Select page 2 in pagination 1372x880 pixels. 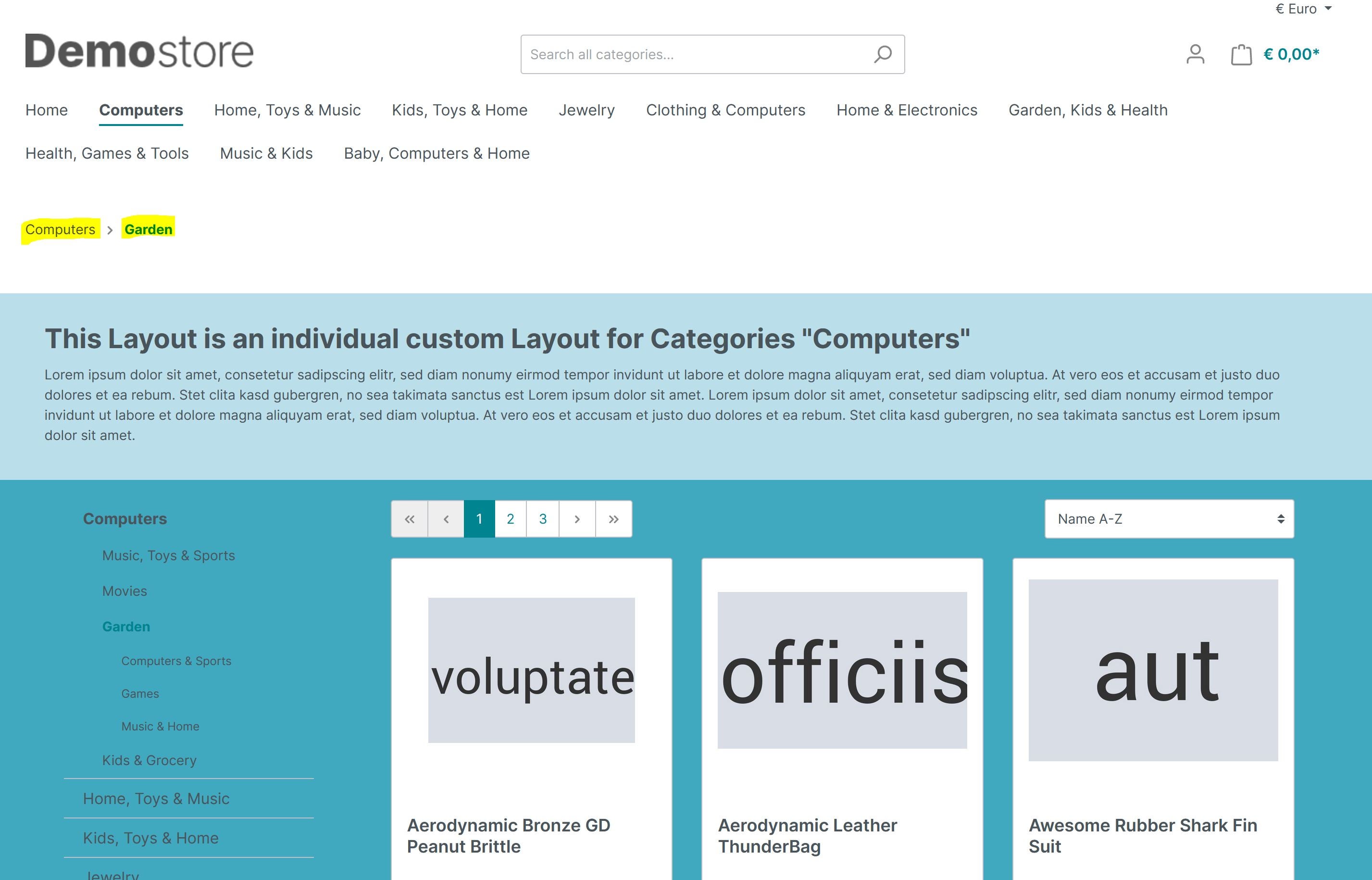click(x=511, y=518)
